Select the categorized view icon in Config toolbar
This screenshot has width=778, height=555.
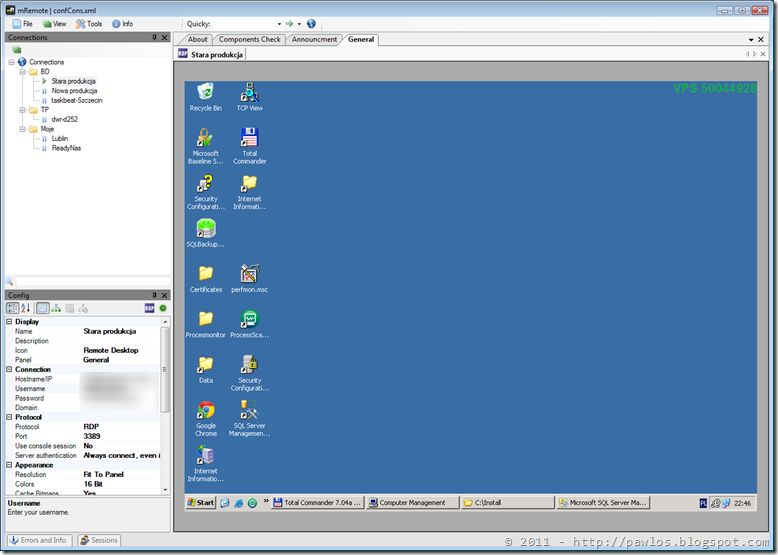[x=12, y=308]
